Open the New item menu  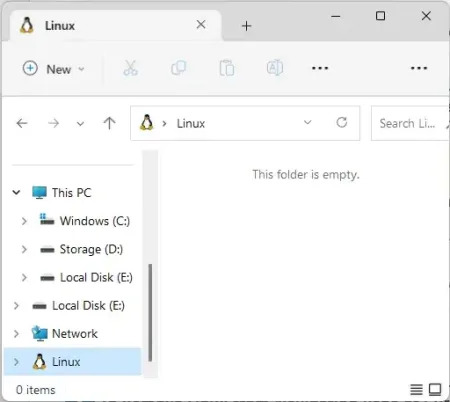(x=53, y=69)
